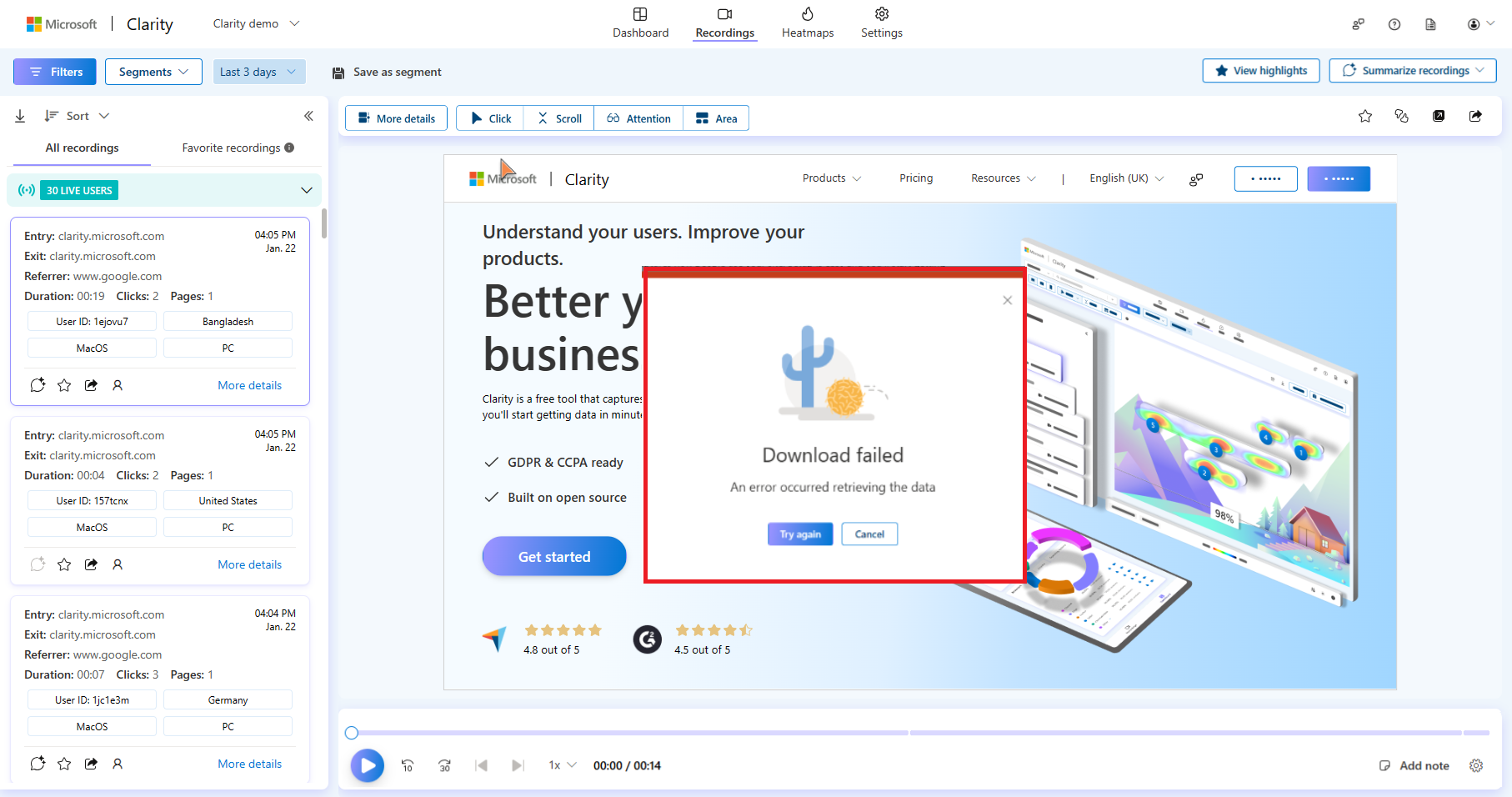Switch to the Heatmaps tab
This screenshot has width=1512, height=797.
(x=808, y=23)
